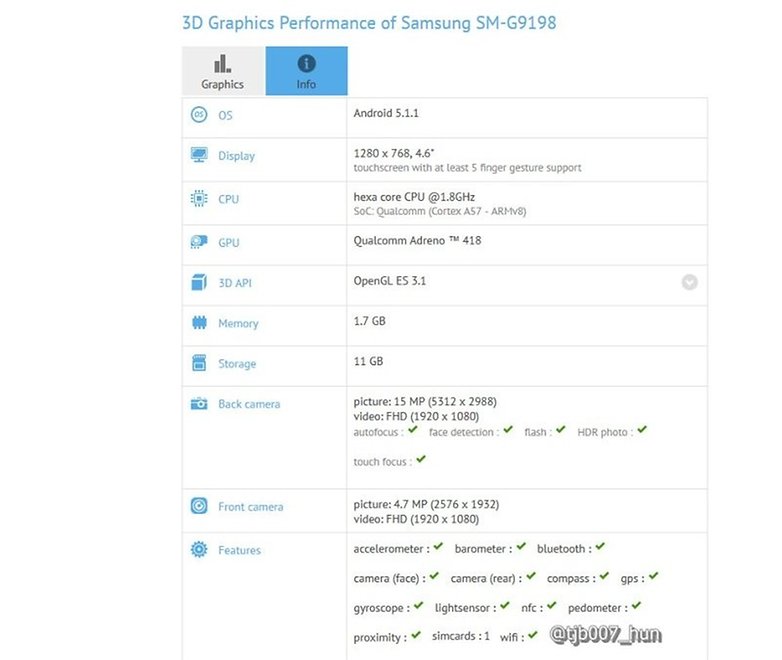Click the Display monitor icon
This screenshot has height=660, width=782.
[x=199, y=155]
